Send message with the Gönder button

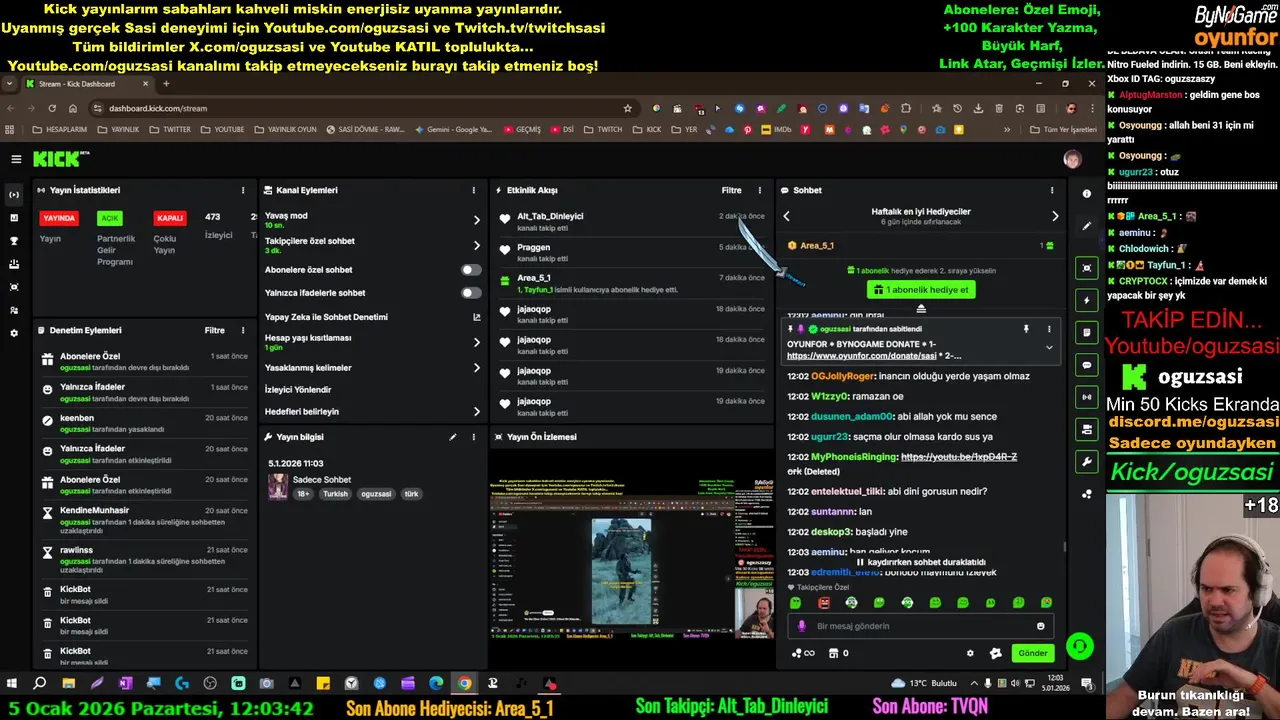click(x=1033, y=653)
